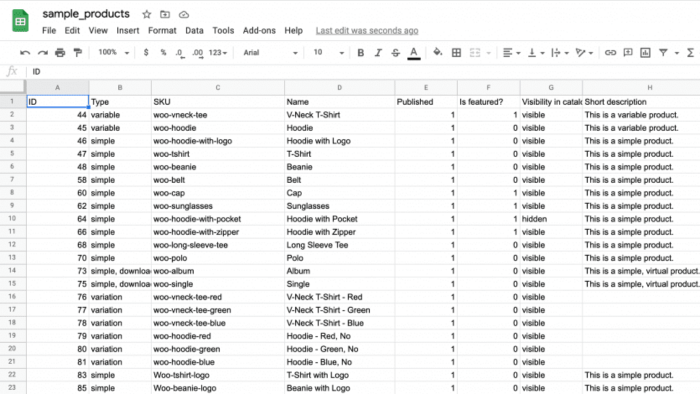Viewport: 700px width, 394px height.
Task: Select the 'woo-sunglasses' cell
Action: click(218, 206)
